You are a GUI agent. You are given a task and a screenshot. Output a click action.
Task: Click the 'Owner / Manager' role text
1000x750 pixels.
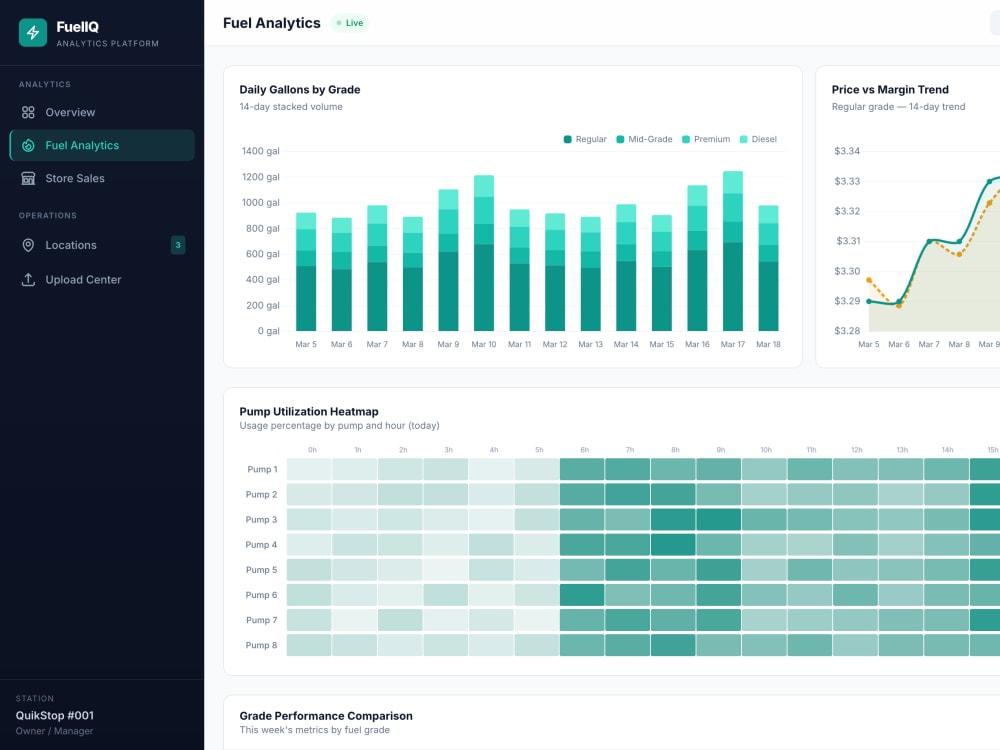(54, 732)
